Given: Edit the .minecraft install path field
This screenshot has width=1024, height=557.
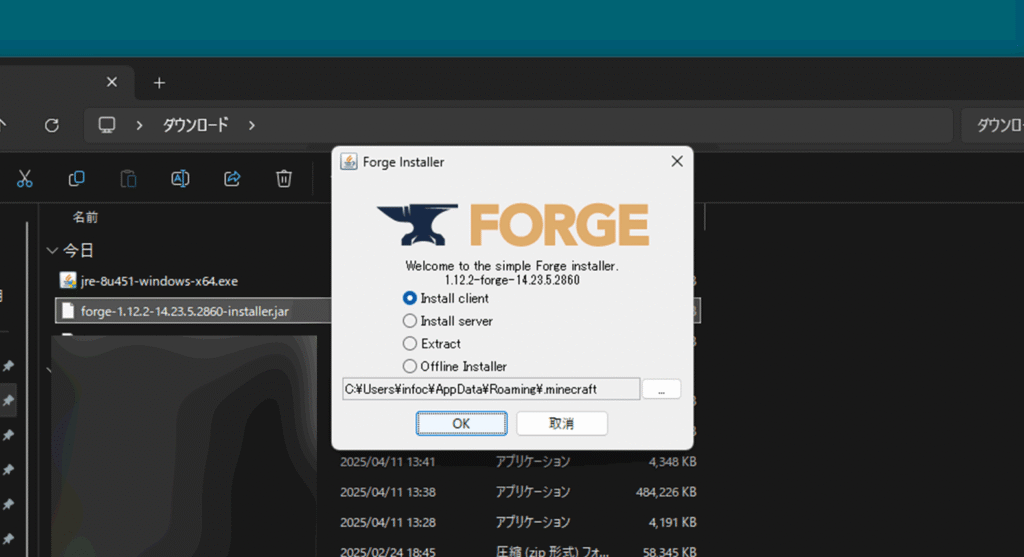Looking at the screenshot, I should [x=490, y=389].
